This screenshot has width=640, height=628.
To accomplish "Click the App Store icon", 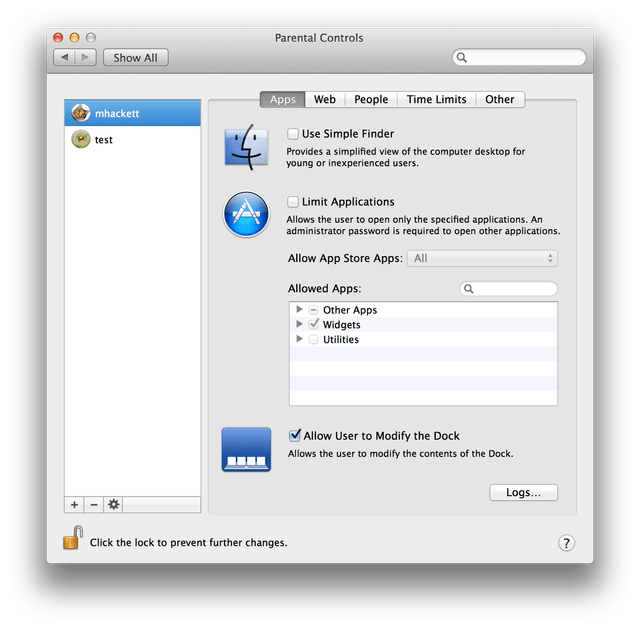I will [x=246, y=214].
